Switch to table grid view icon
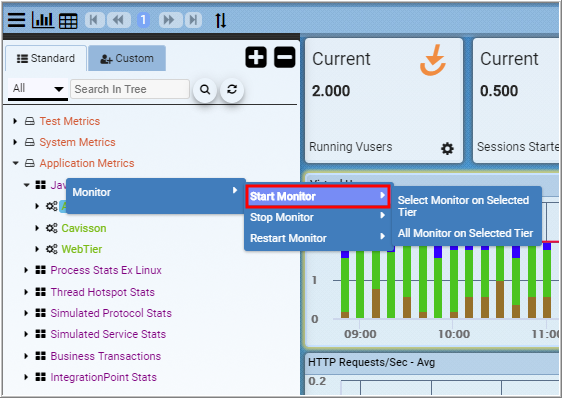 click(x=68, y=21)
